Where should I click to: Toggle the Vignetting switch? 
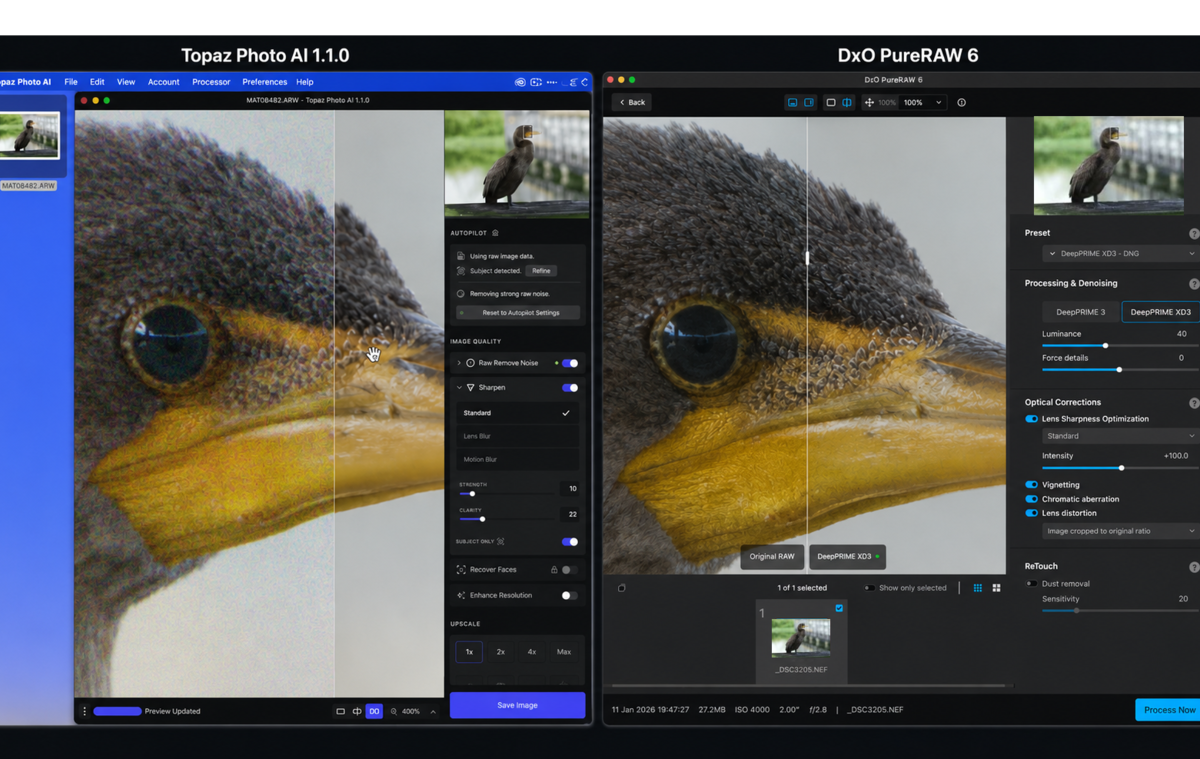[1032, 485]
